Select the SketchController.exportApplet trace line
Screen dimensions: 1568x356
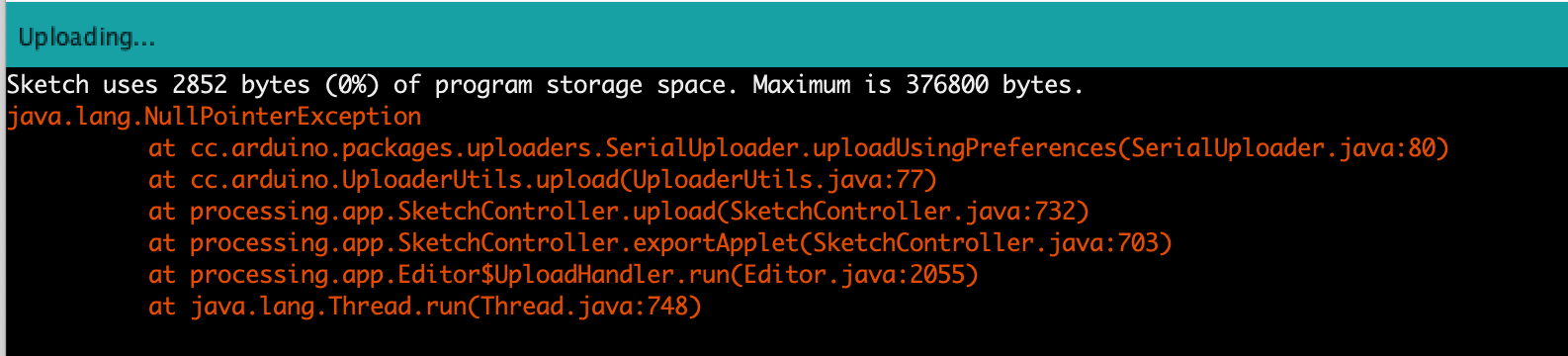(660, 243)
